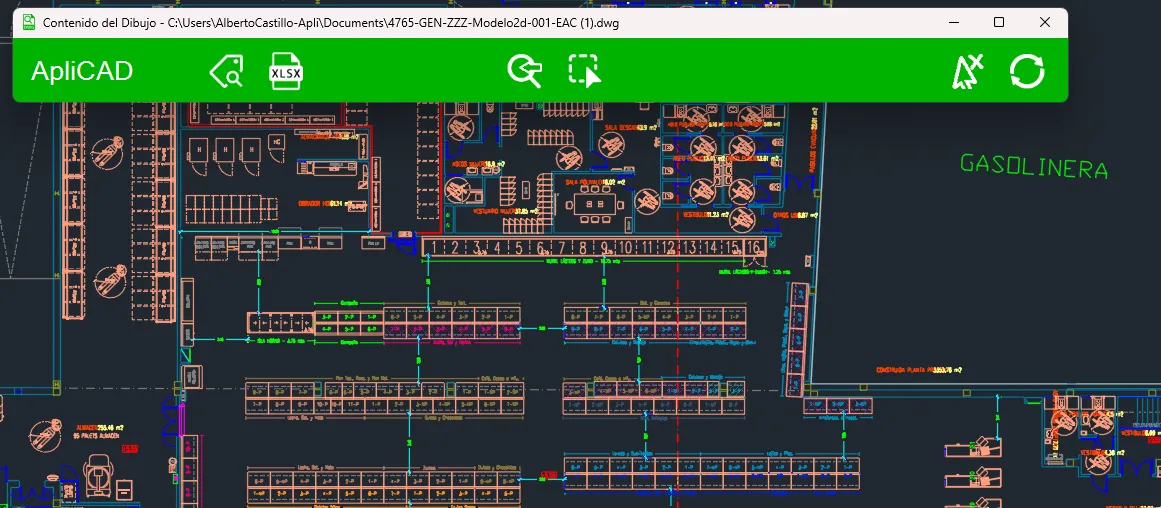Select cell number 8 in numbered row
Image resolution: width=1161 pixels, height=508 pixels.
coord(583,247)
